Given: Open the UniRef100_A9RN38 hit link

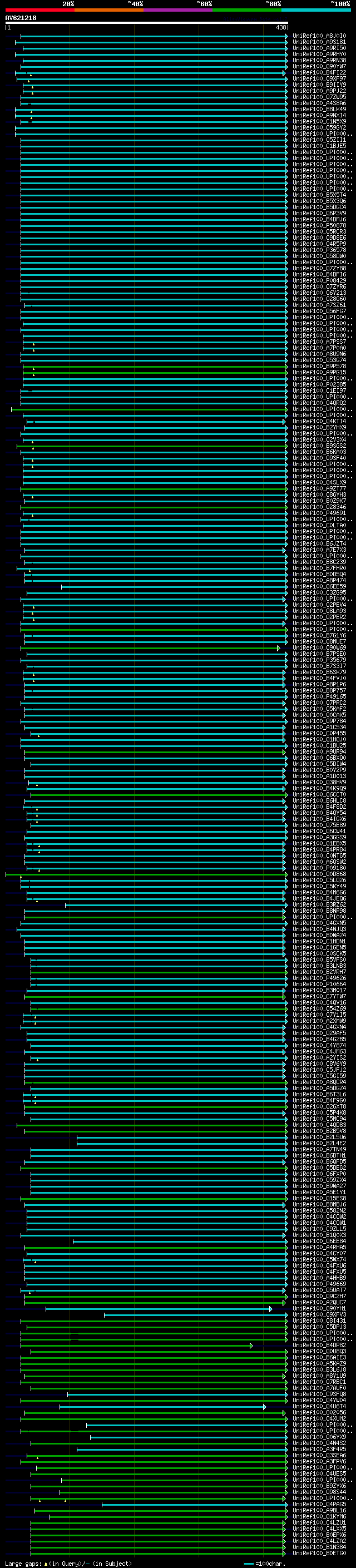Looking at the screenshot, I should [319, 60].
